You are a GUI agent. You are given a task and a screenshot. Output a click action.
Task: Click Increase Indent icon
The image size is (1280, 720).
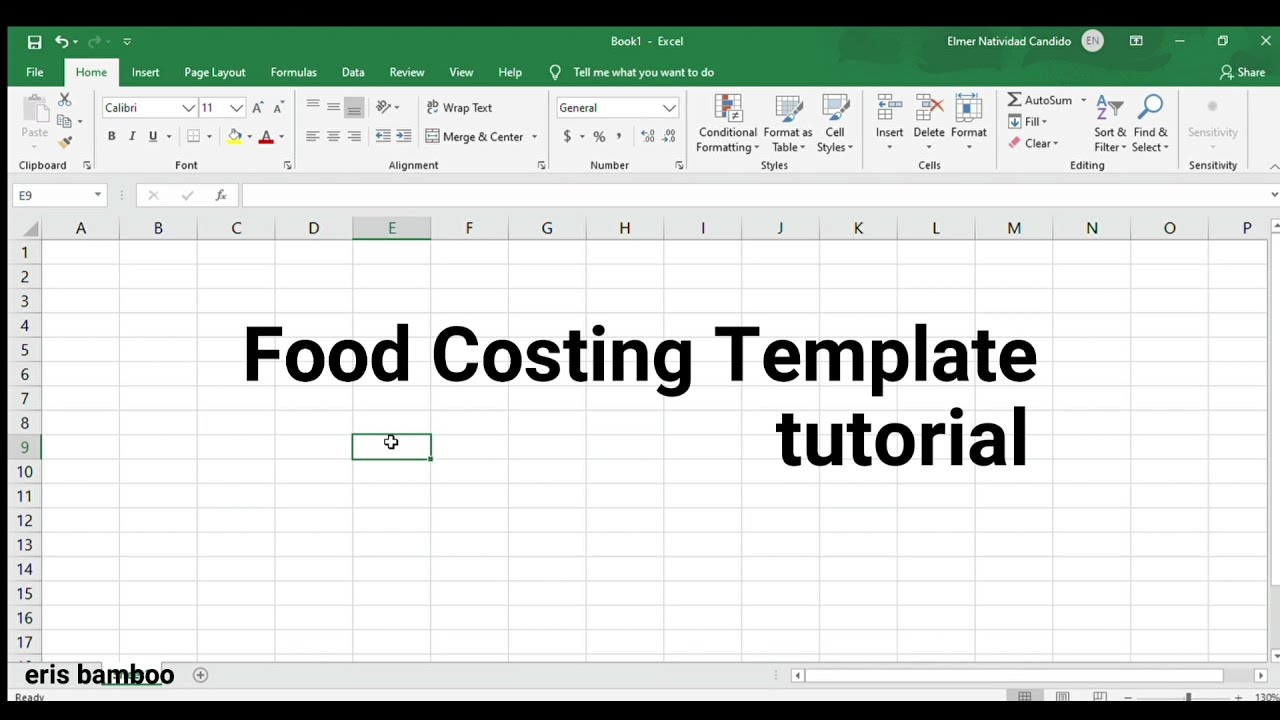[404, 136]
